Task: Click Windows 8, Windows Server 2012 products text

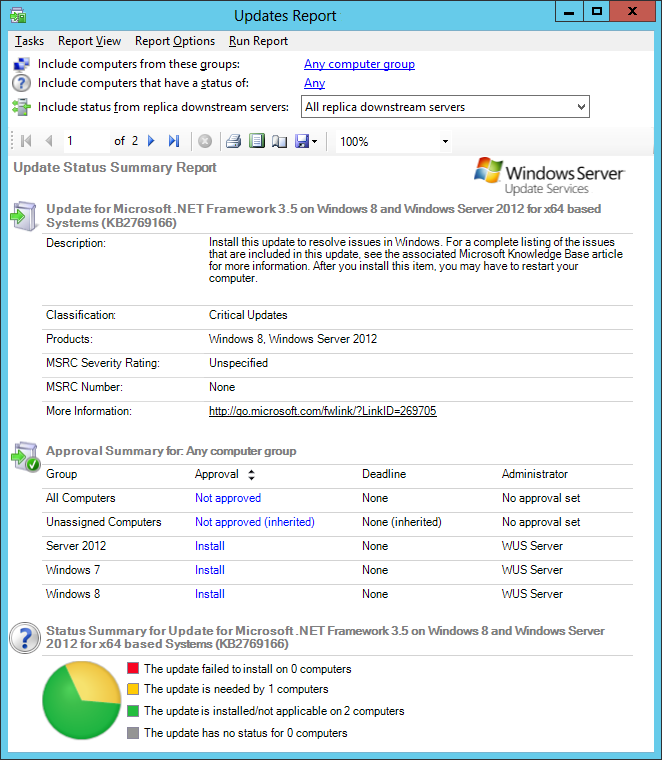Action: tap(293, 339)
